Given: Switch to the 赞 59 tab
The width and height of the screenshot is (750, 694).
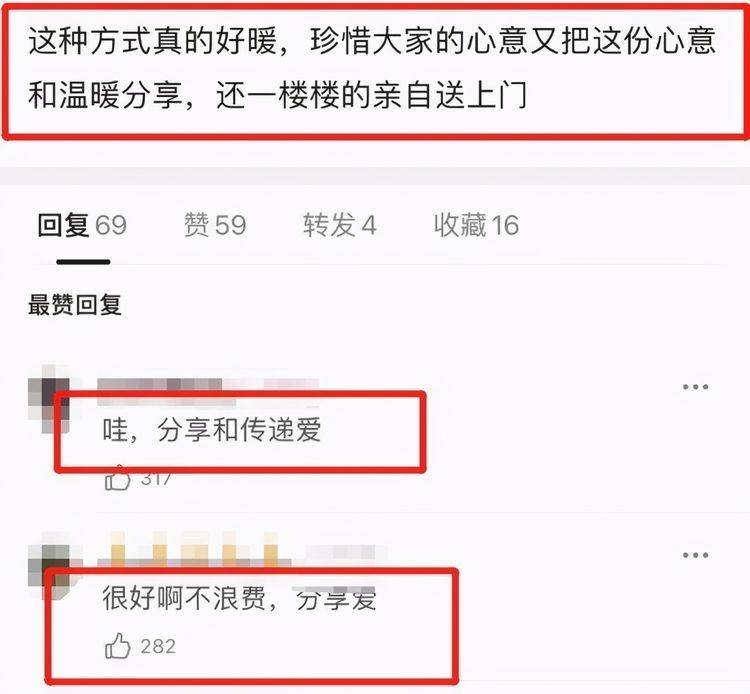Looking at the screenshot, I should tap(215, 225).
